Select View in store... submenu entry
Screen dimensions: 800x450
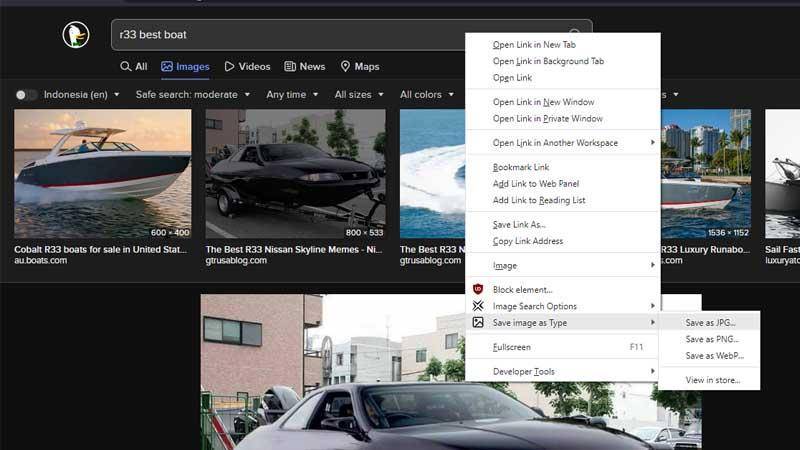coord(709,380)
